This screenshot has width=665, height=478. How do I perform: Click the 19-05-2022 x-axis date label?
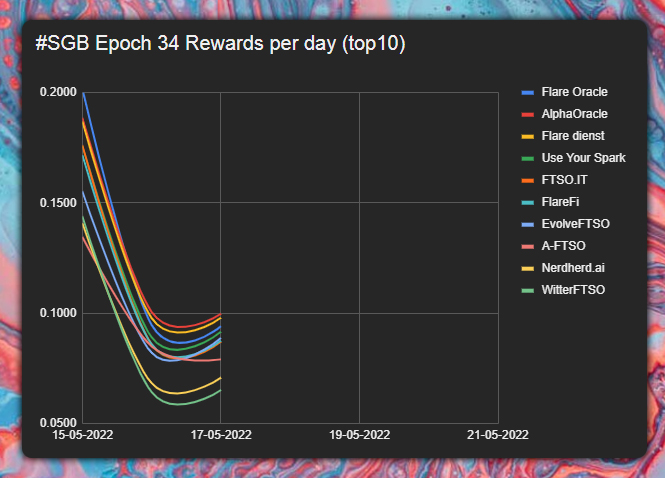point(360,435)
